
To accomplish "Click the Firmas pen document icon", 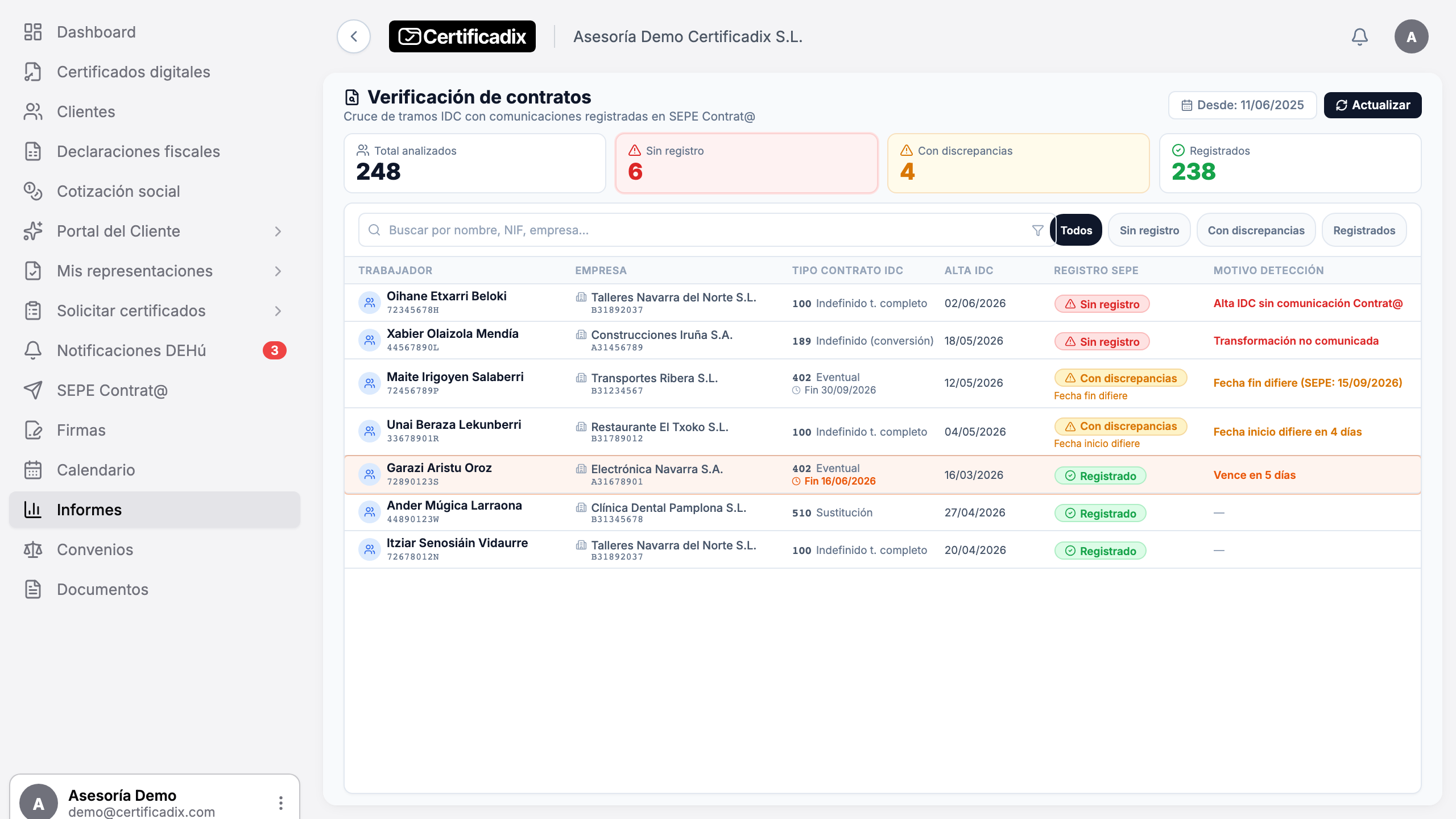I will (33, 430).
